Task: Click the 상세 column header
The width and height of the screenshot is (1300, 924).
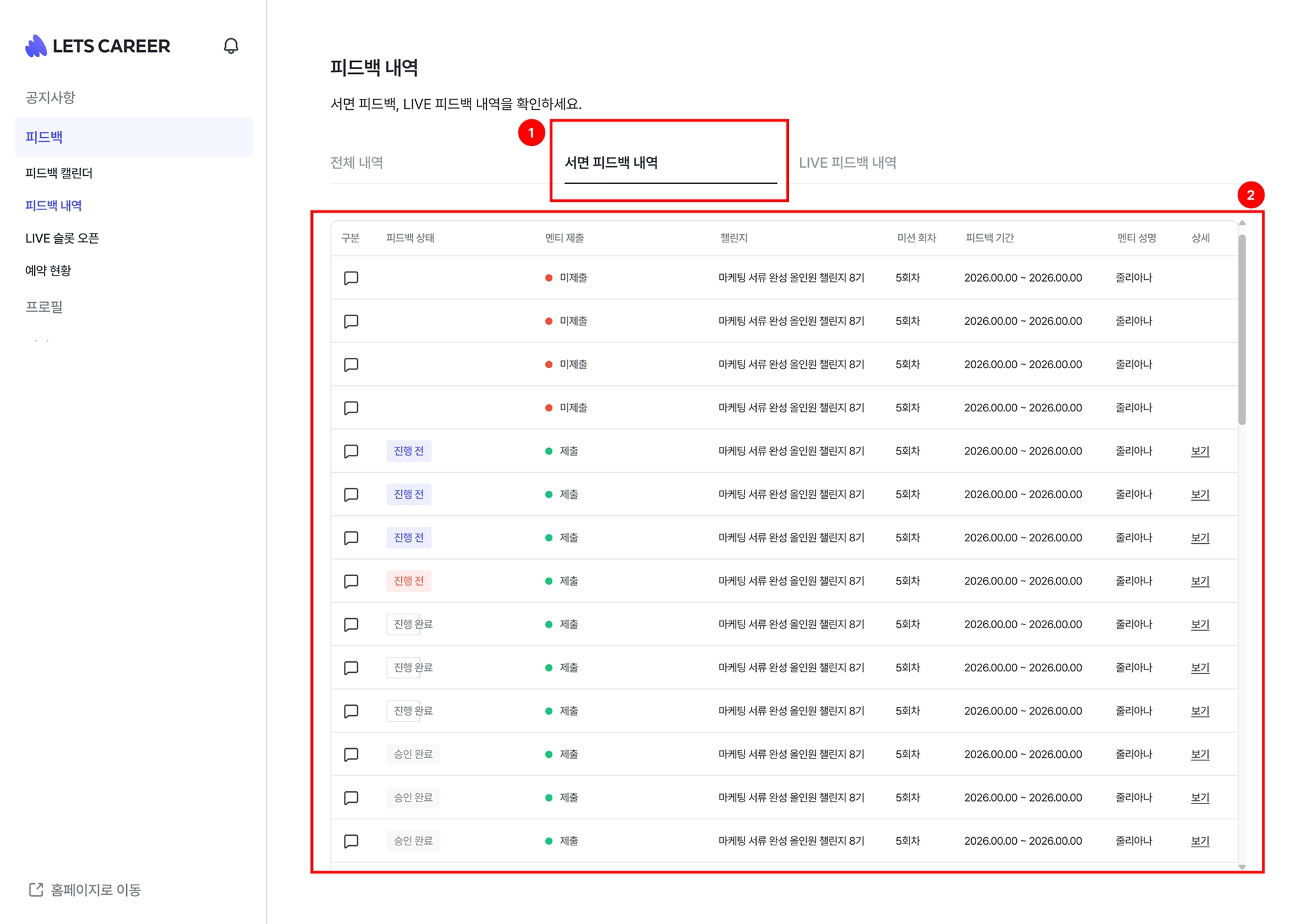Action: click(x=1200, y=238)
